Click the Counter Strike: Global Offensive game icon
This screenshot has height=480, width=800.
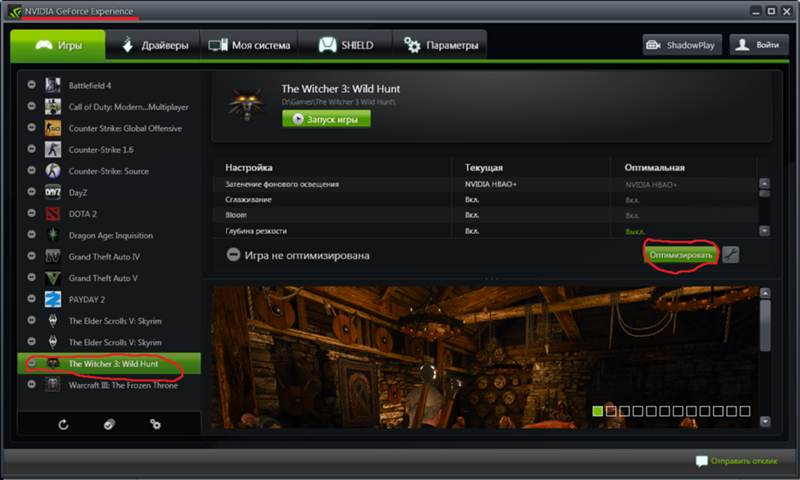click(x=53, y=128)
